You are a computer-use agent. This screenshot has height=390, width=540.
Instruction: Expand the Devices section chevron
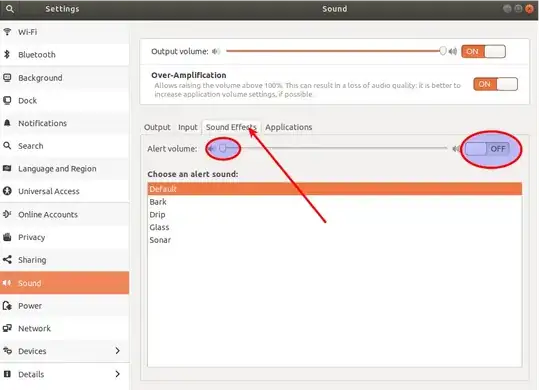[117, 351]
